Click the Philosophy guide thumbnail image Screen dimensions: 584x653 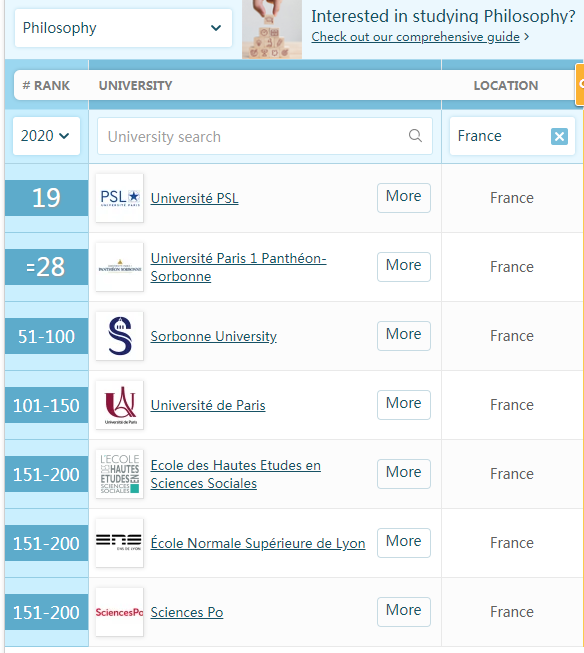coord(272,29)
